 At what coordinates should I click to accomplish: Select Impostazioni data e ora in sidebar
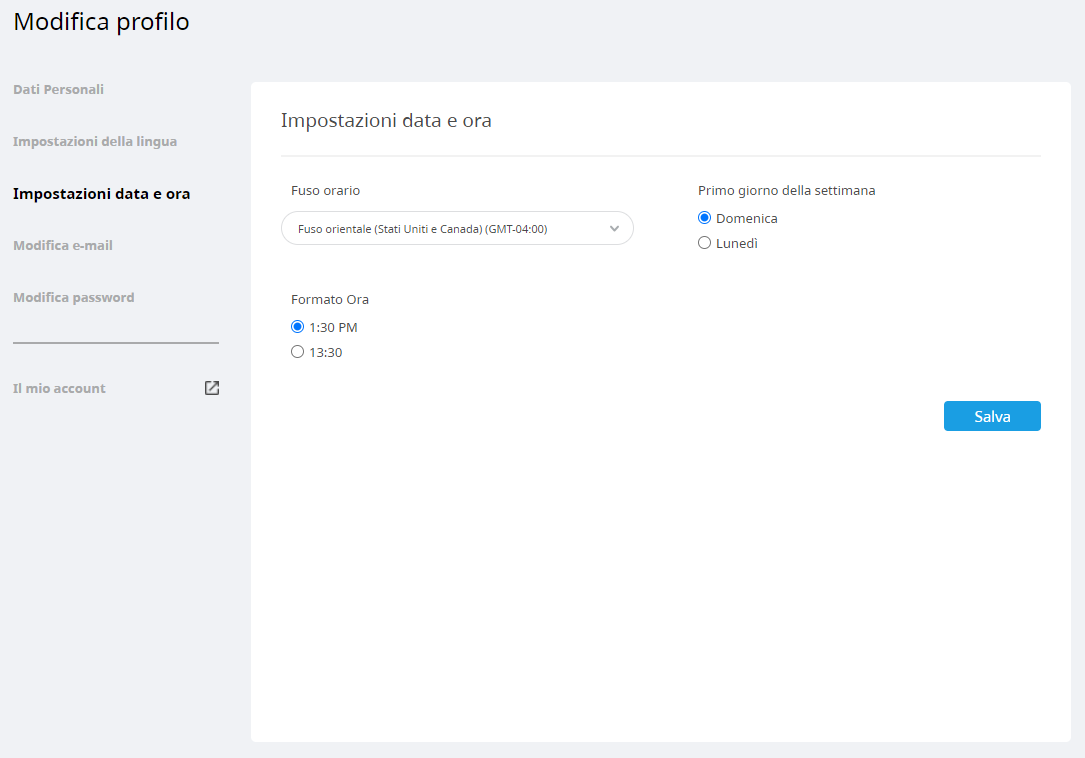(101, 193)
